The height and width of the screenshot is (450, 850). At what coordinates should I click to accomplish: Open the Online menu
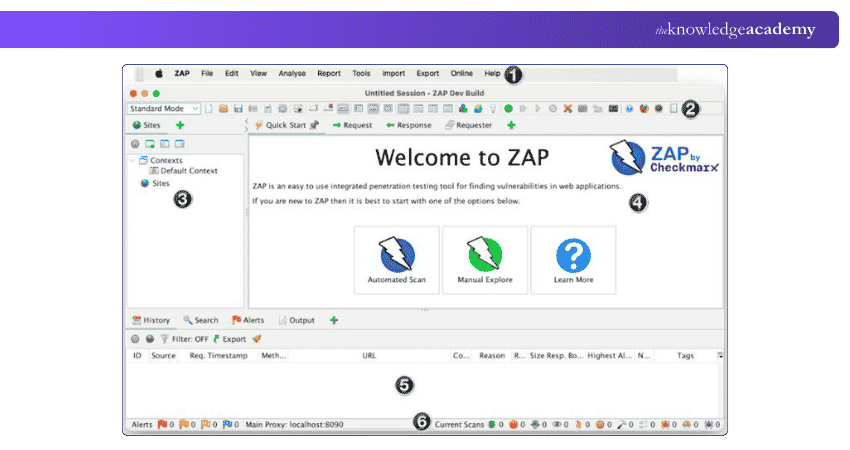coord(461,73)
